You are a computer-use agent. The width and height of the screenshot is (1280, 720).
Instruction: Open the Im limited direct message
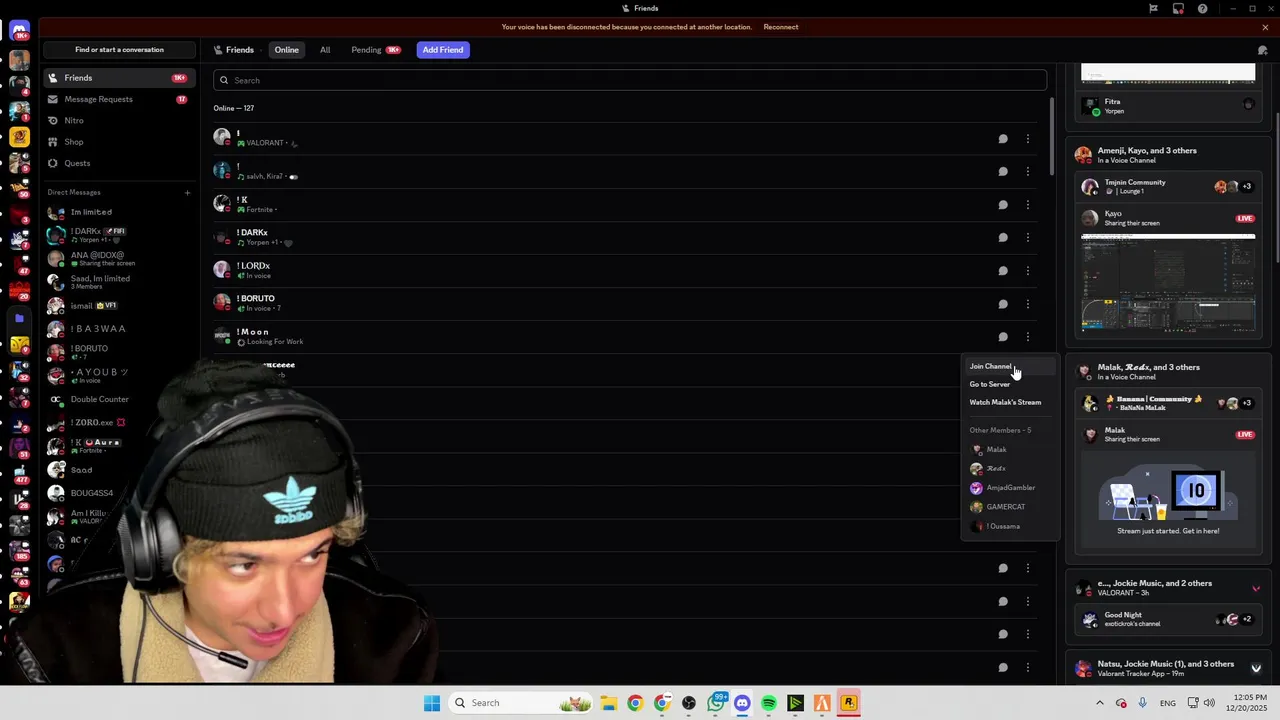tap(118, 212)
